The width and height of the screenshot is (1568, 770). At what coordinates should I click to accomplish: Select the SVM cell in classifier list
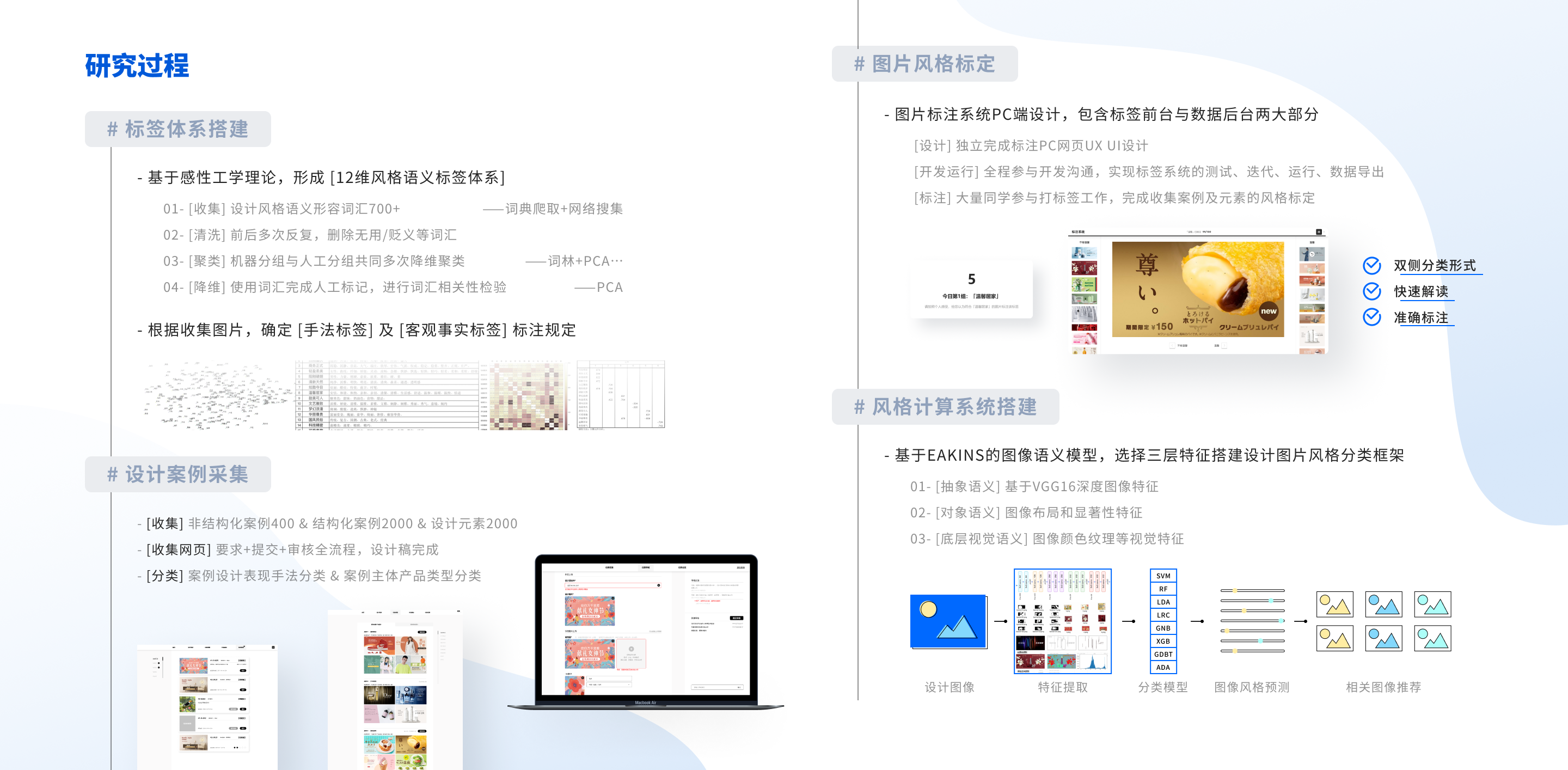1162,576
